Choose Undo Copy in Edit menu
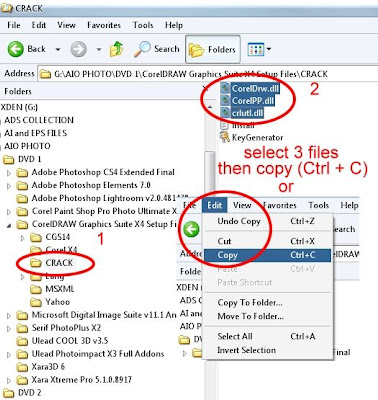Image resolution: width=378 pixels, height=400 pixels. pos(267,221)
